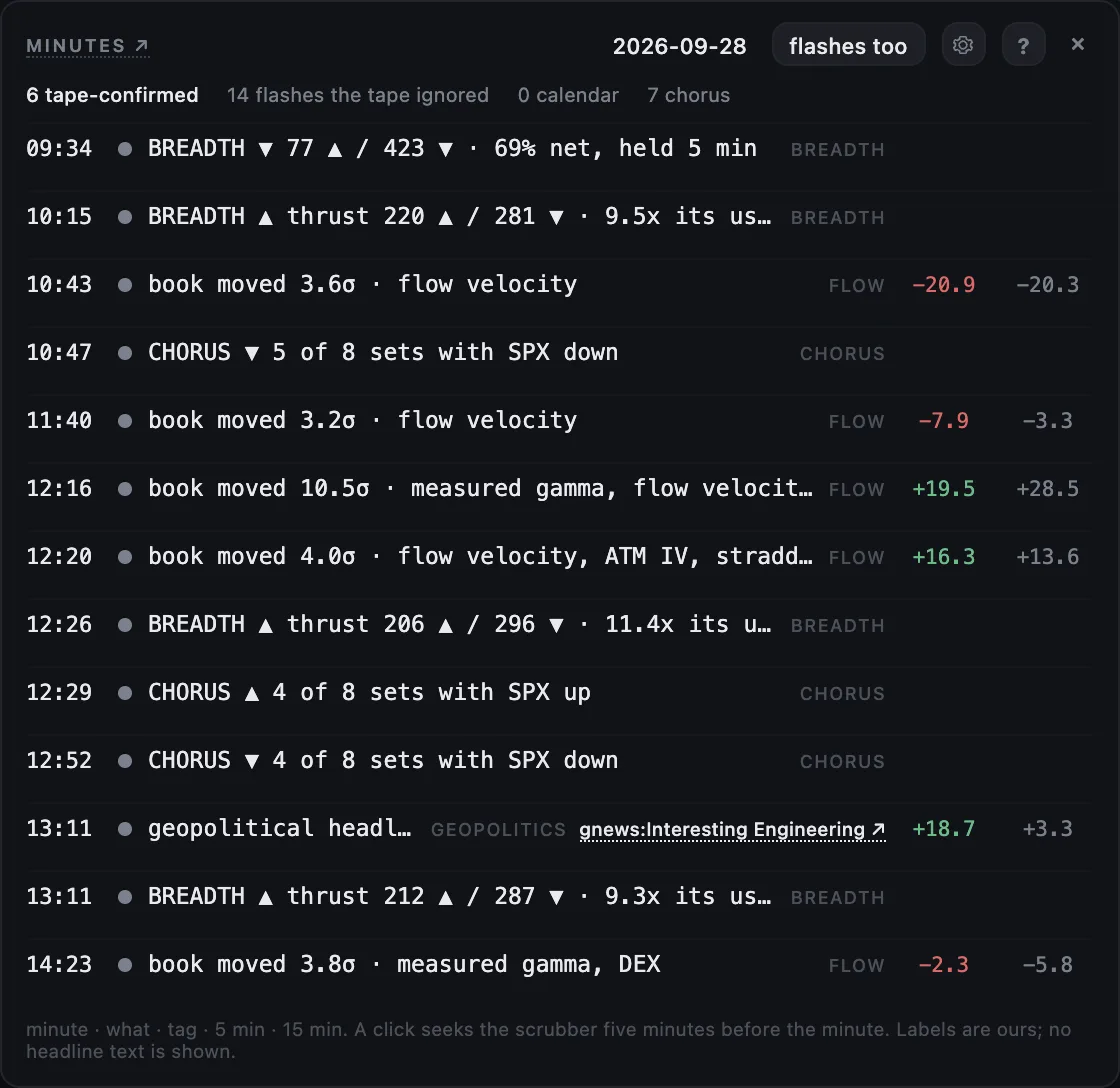Viewport: 1120px width, 1088px height.
Task: Click the +18.7 five-minute value
Action: (944, 829)
